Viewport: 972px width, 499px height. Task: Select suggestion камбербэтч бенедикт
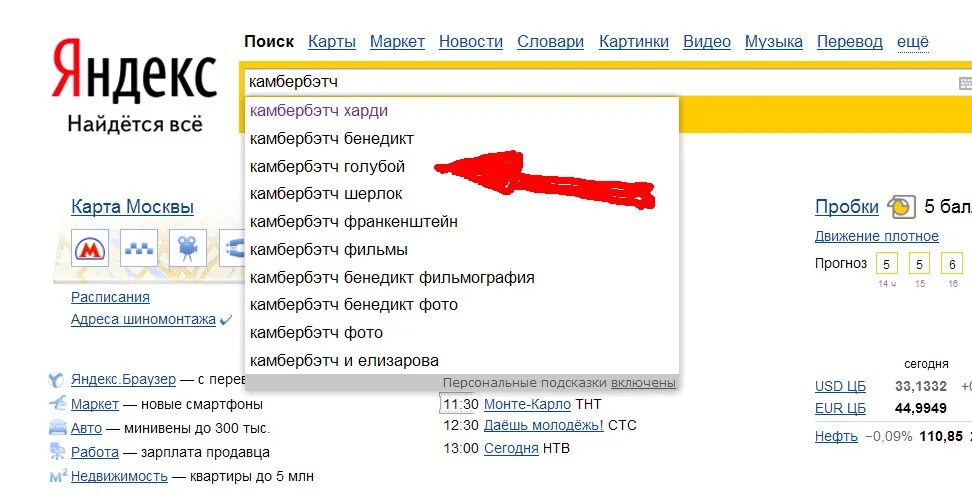[x=462, y=139]
